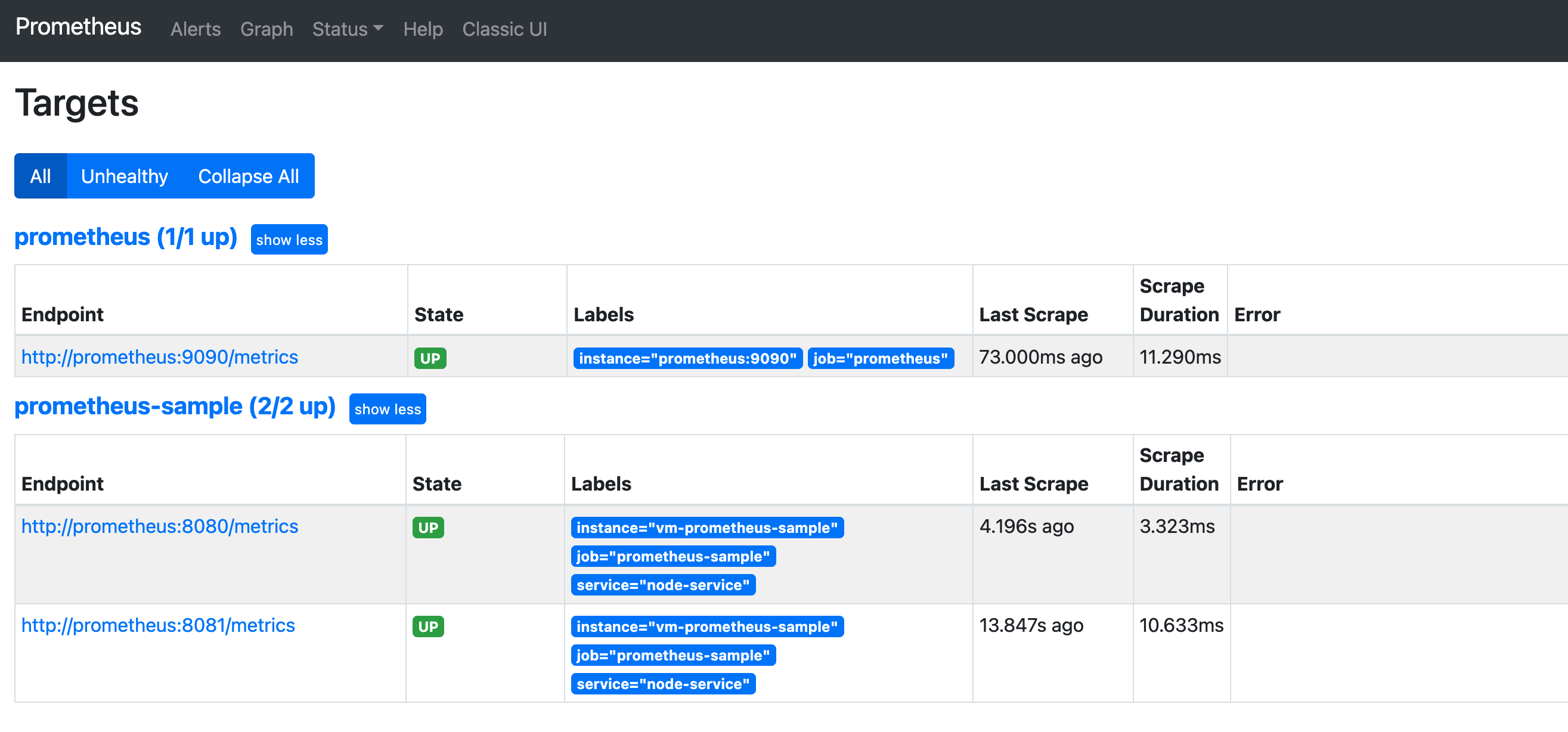Select the 4.196s ago last scrape value
The width and height of the screenshot is (1568, 732).
pos(1027,526)
